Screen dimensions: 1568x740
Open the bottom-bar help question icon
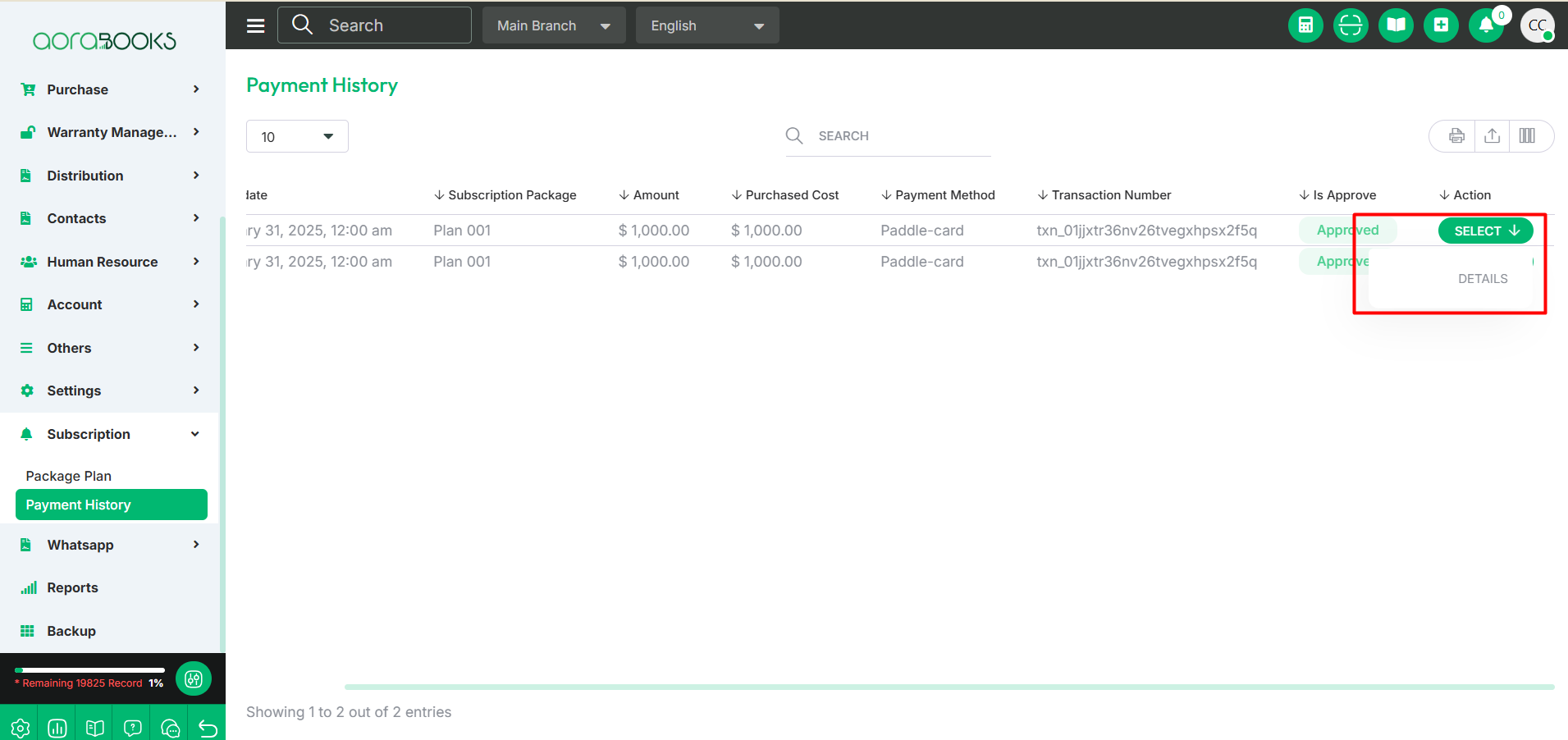tap(133, 728)
